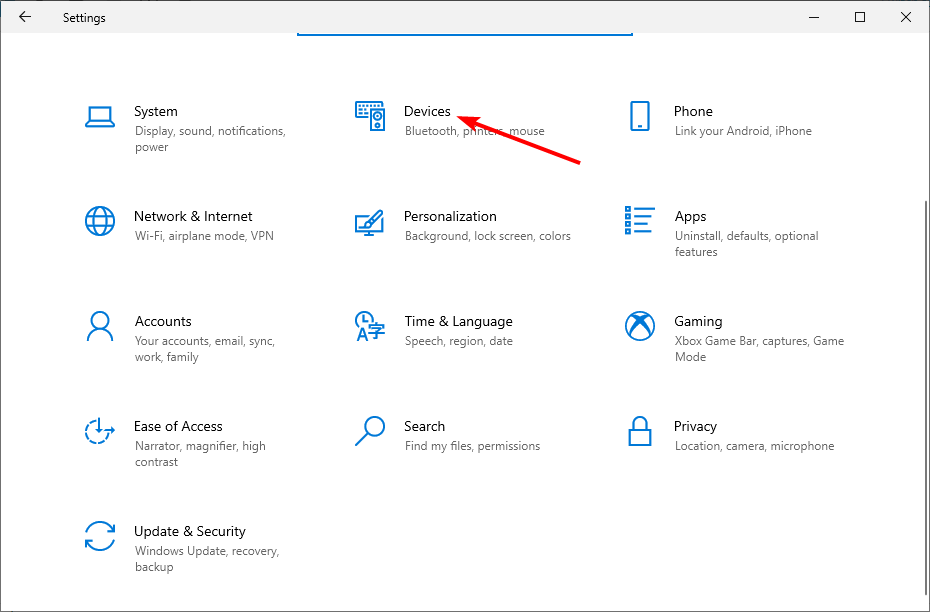
Task: Select the Accounts heading
Action: coord(163,321)
